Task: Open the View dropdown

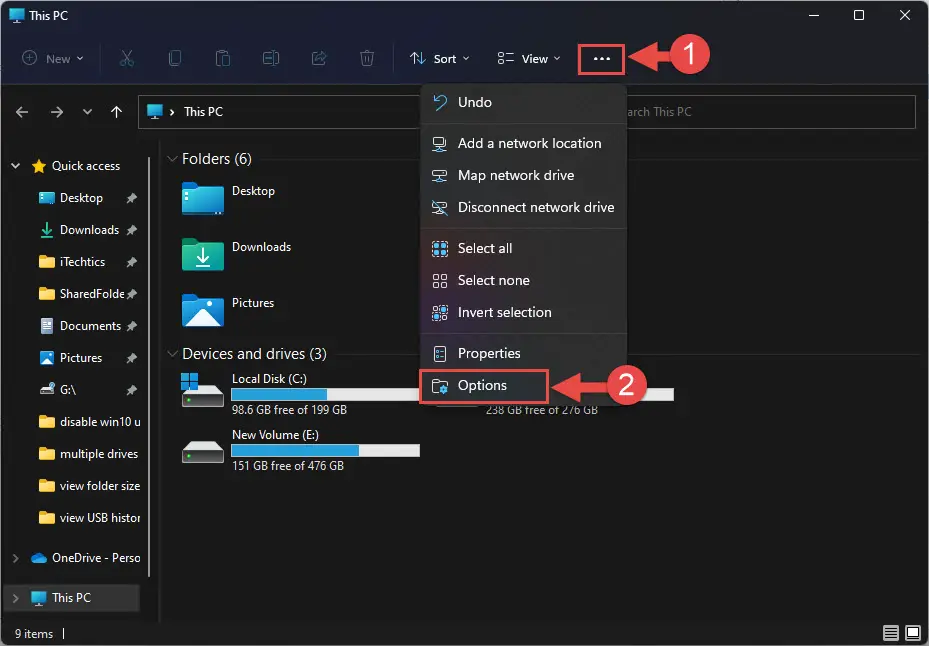Action: tap(529, 59)
